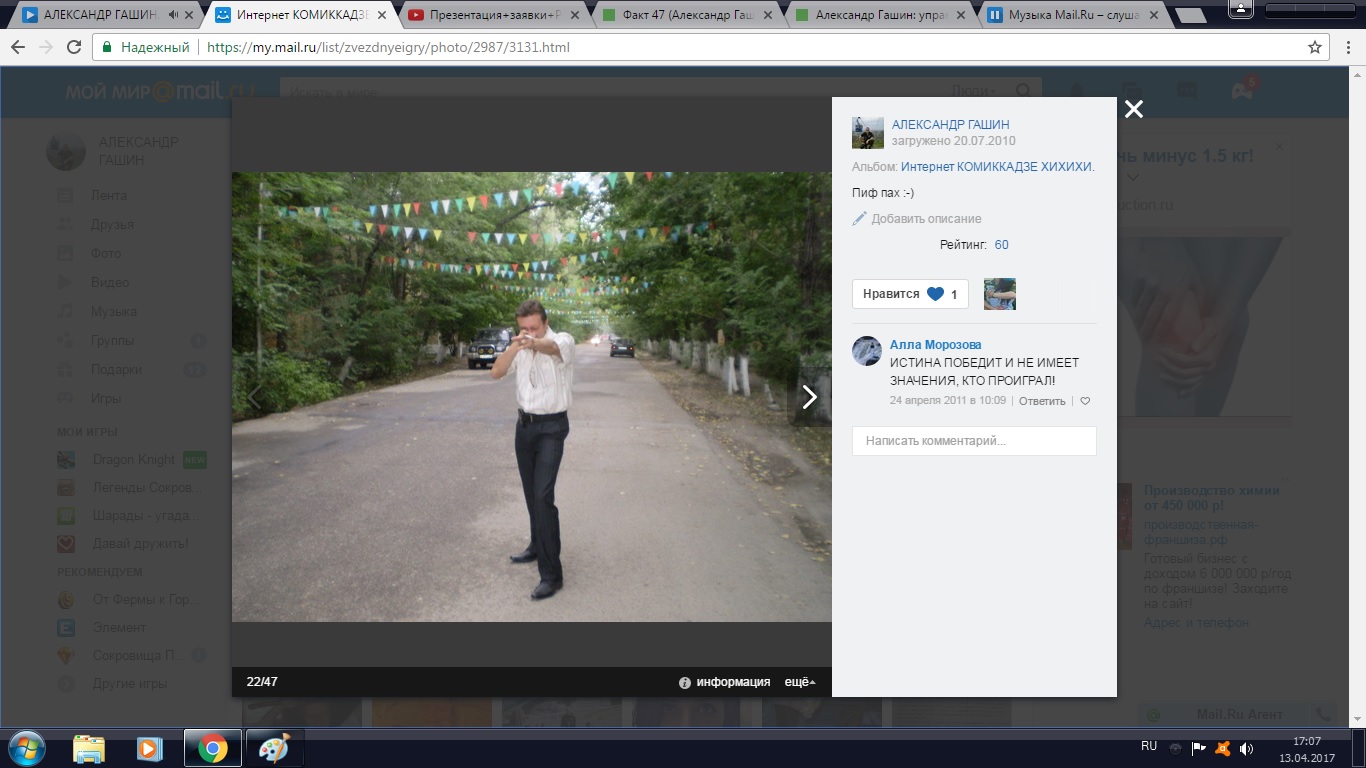The image size is (1366, 768).
Task: Open the Лента item in left sidebar
Action: (109, 195)
